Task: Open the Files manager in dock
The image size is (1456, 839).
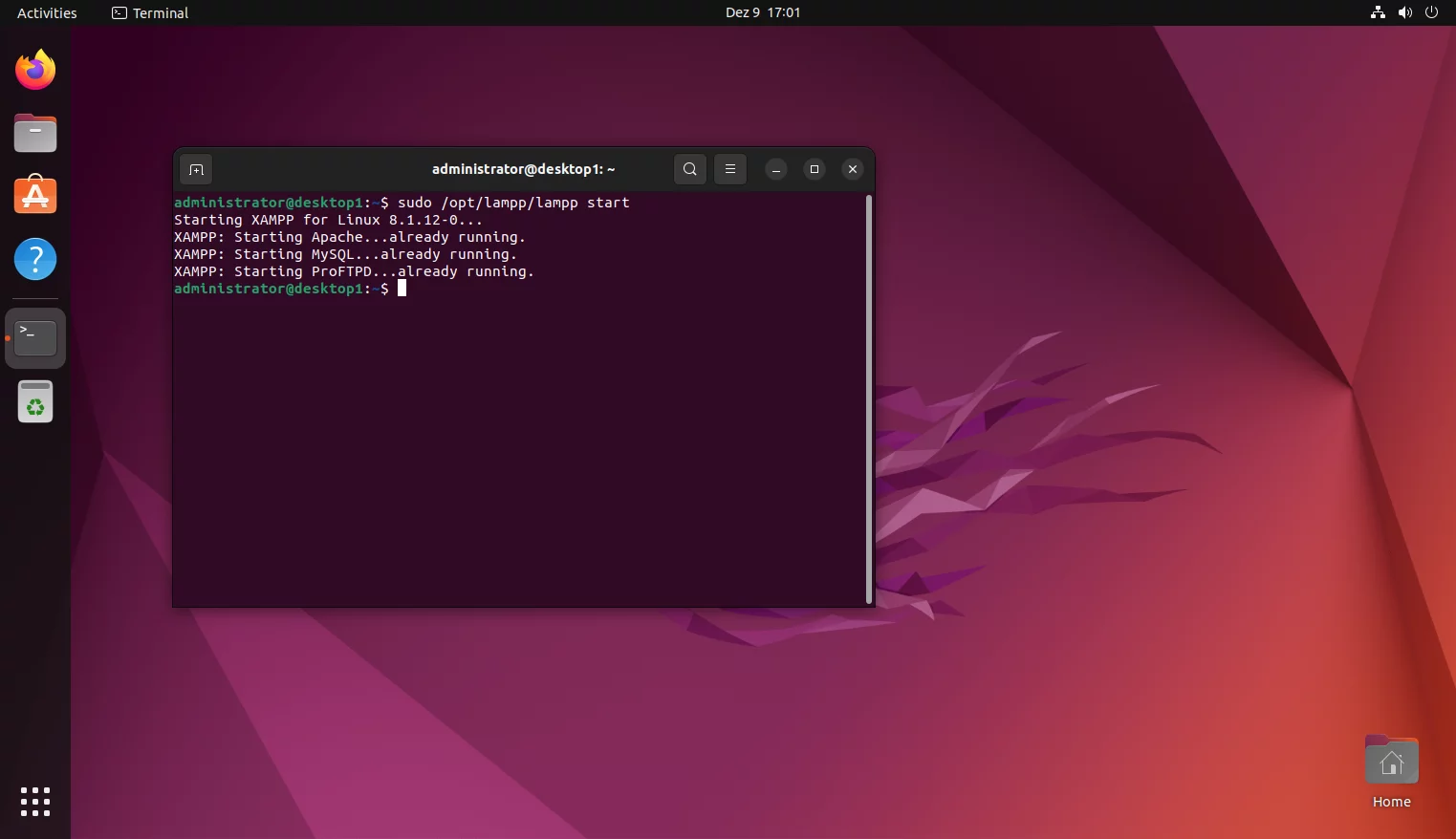Action: 35,133
